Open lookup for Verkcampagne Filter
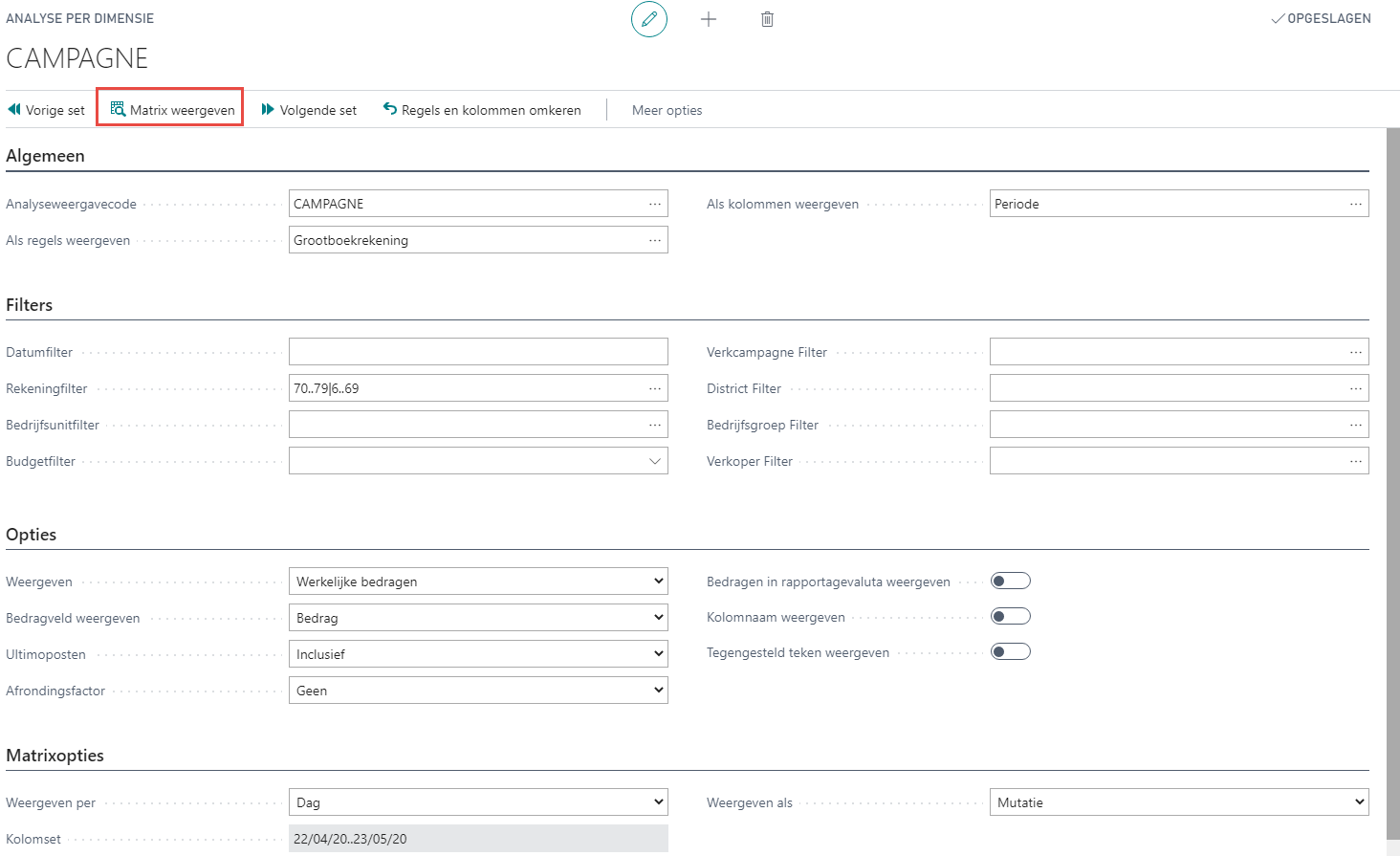1400x856 pixels. (1356, 352)
